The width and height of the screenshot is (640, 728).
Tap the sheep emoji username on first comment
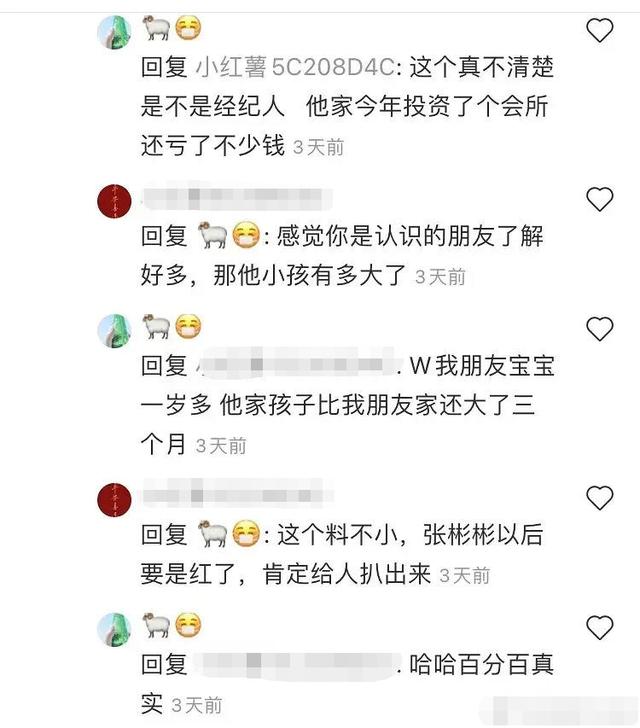172,27
